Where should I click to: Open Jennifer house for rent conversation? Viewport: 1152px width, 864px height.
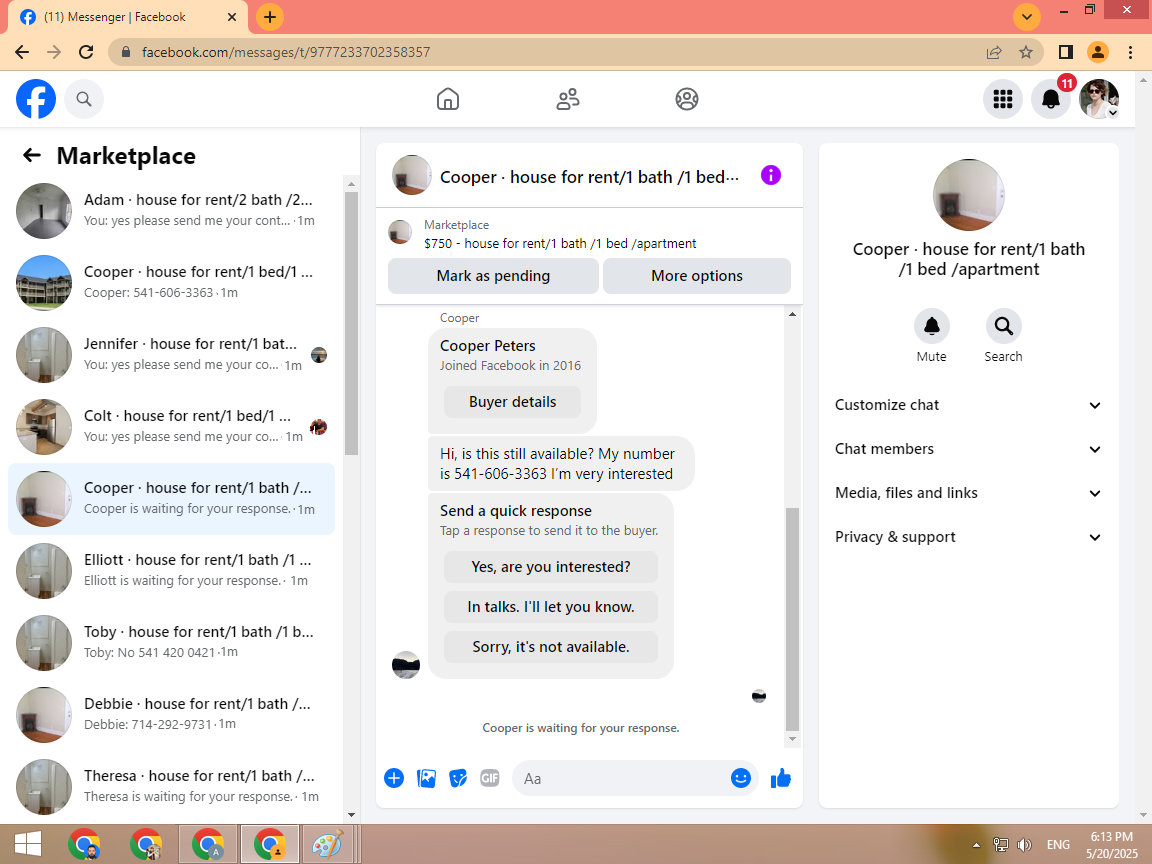(x=171, y=355)
